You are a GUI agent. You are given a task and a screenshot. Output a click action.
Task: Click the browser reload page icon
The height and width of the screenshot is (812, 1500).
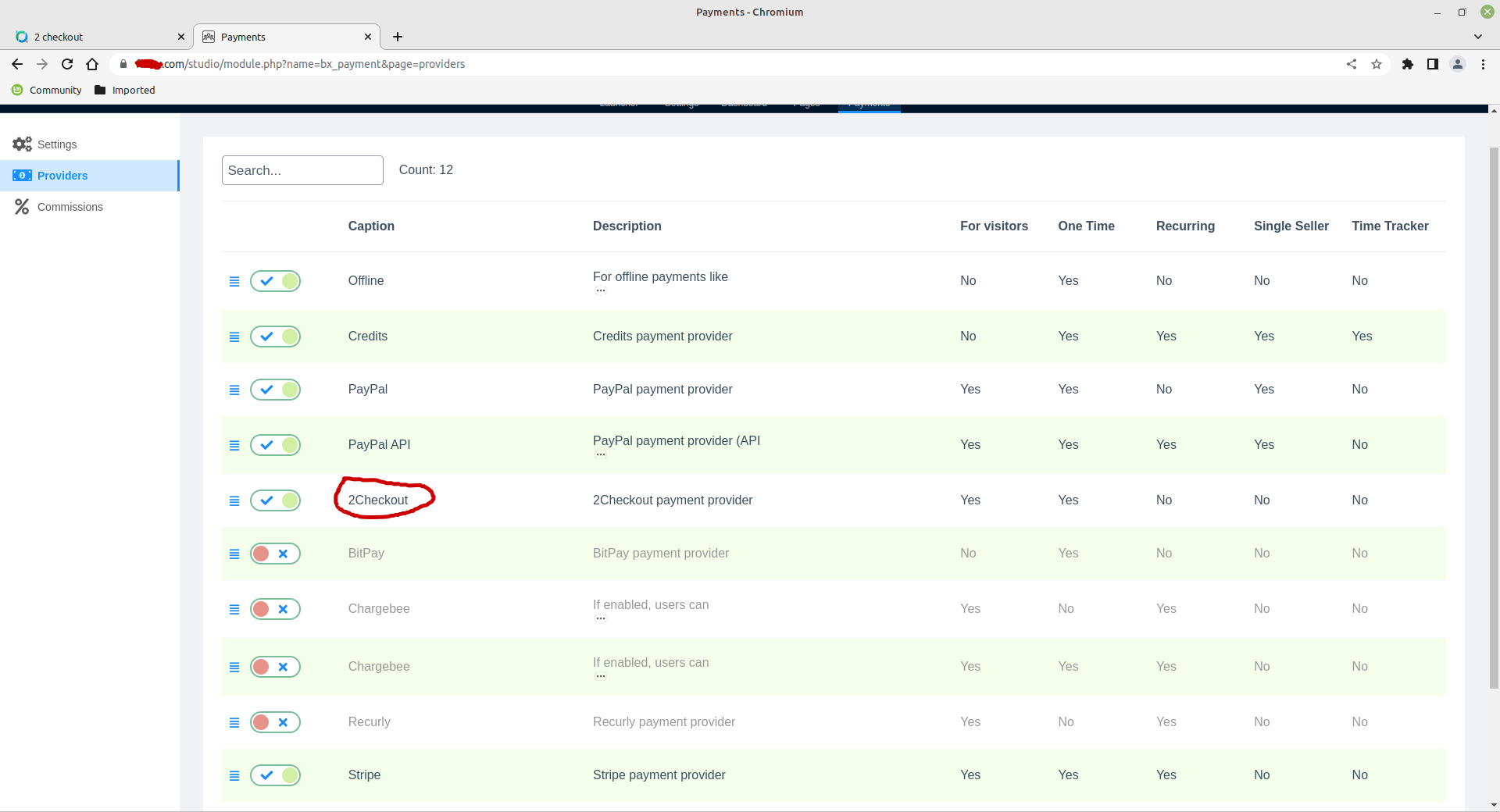point(67,64)
